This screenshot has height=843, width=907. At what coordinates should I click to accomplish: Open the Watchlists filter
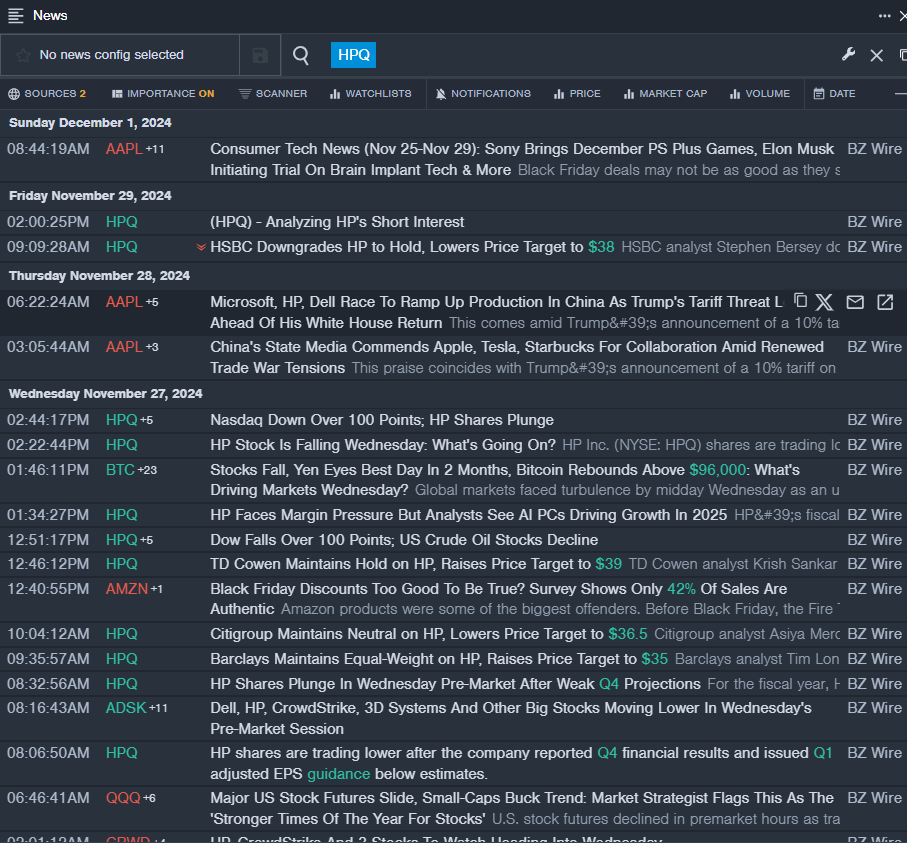pos(370,94)
